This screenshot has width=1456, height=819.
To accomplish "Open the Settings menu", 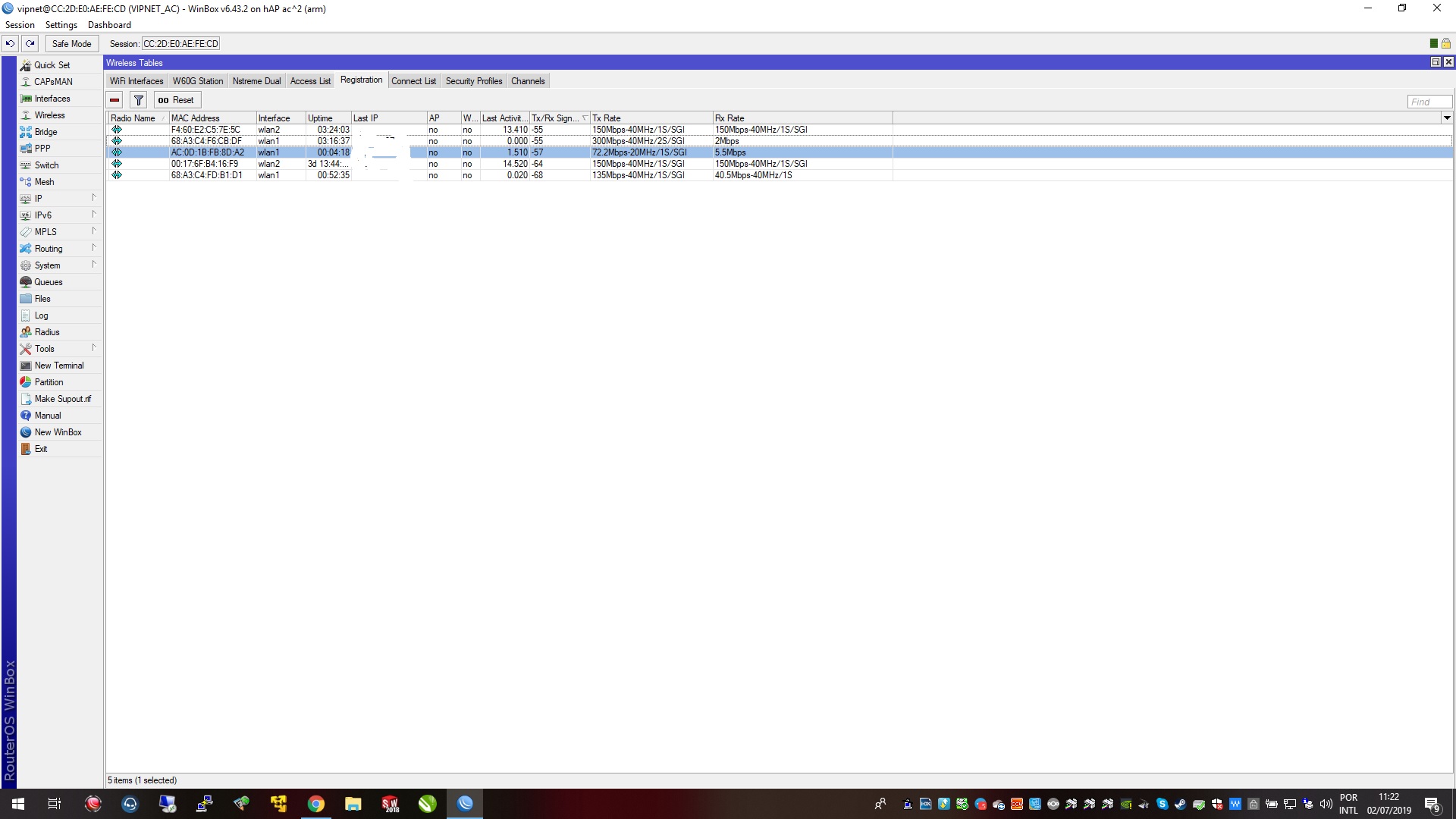I will 61,25.
